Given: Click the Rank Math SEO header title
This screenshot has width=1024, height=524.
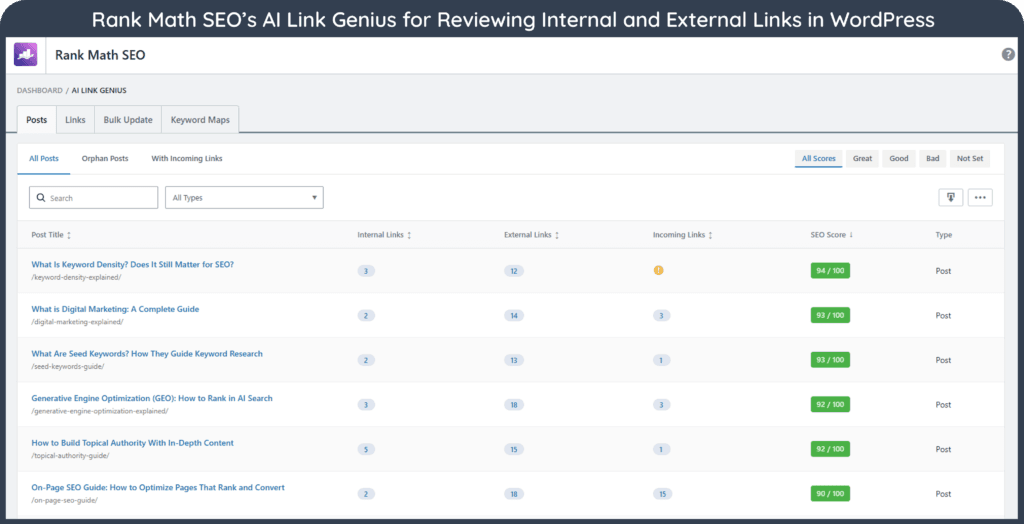Looking at the screenshot, I should click(x=100, y=56).
